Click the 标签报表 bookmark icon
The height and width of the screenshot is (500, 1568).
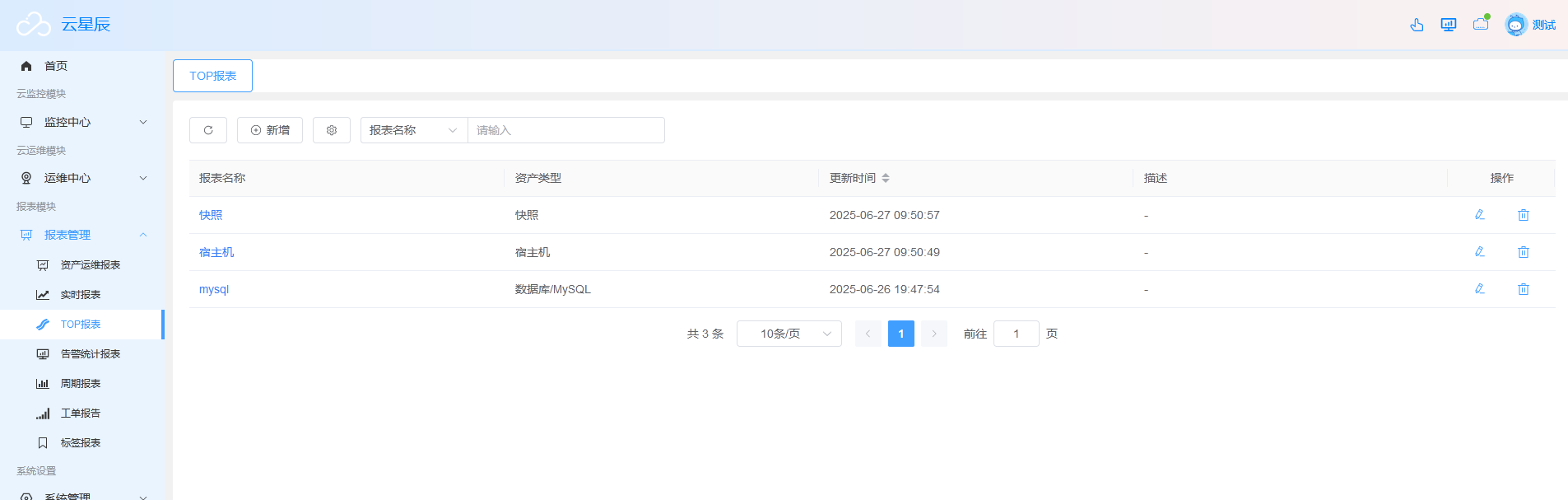click(x=43, y=443)
